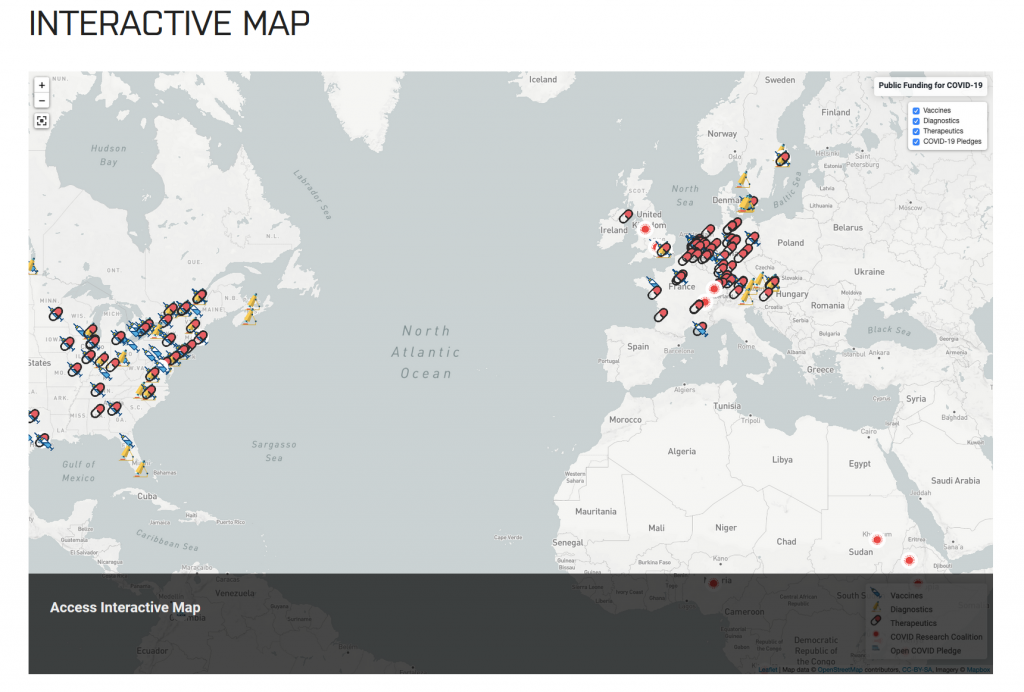Viewport: 1024px width, 692px height.
Task: Click the diagnostics marker near Miami
Action: tap(140, 468)
